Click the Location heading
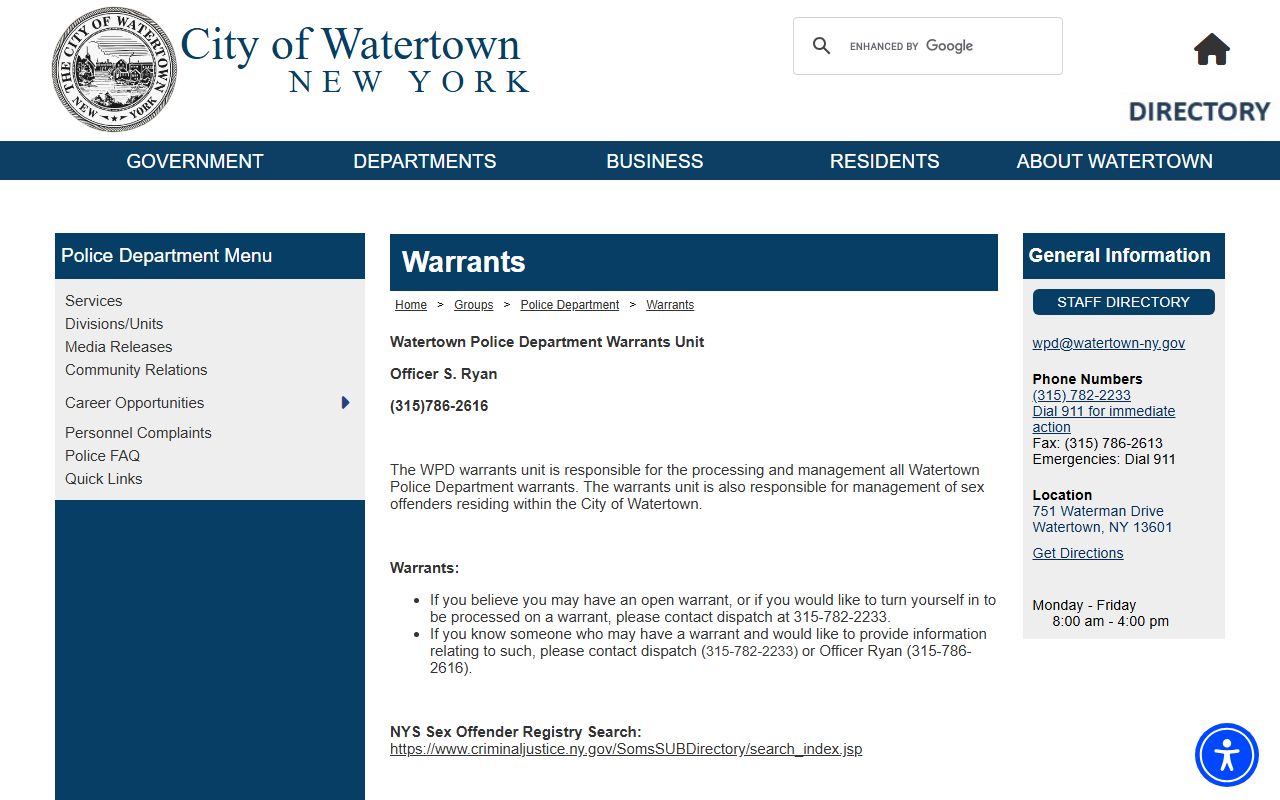 [1062, 495]
